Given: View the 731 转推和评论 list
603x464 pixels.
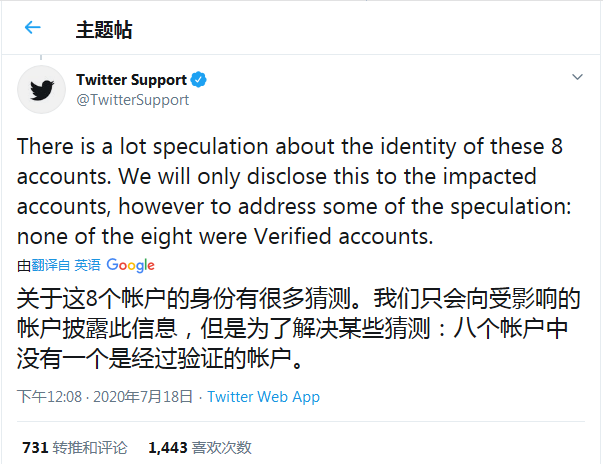Looking at the screenshot, I should (76, 447).
